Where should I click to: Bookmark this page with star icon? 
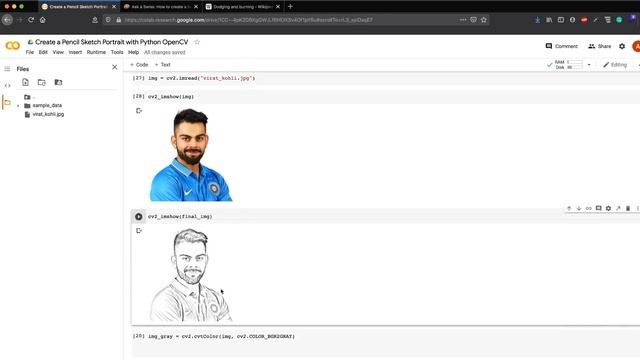[x=484, y=20]
